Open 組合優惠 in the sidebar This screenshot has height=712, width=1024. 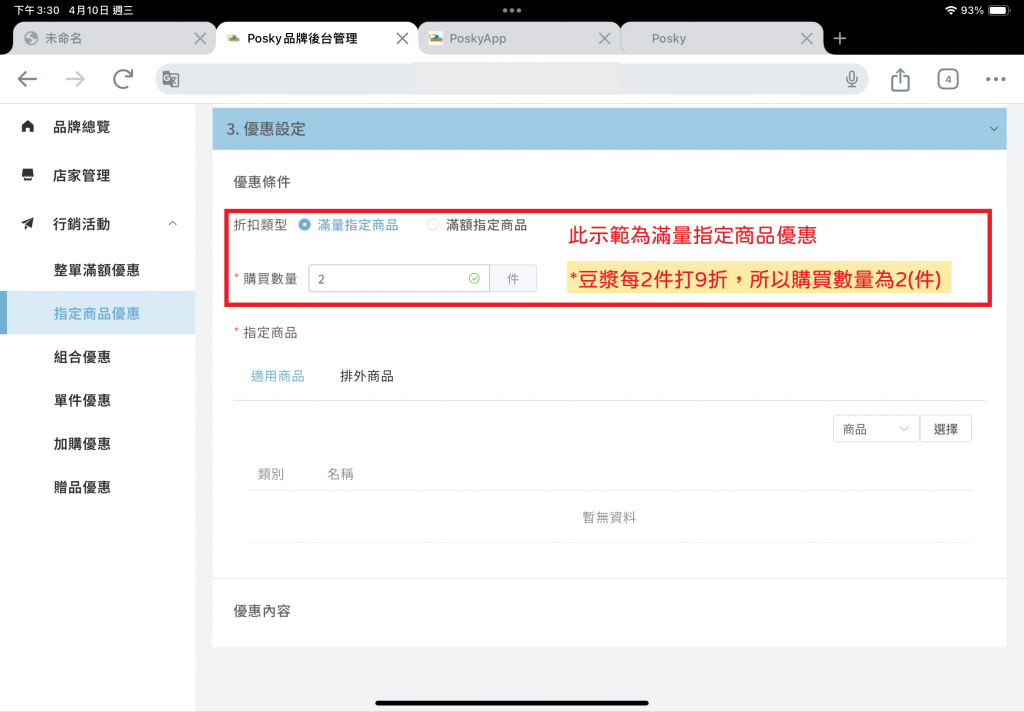(82, 357)
